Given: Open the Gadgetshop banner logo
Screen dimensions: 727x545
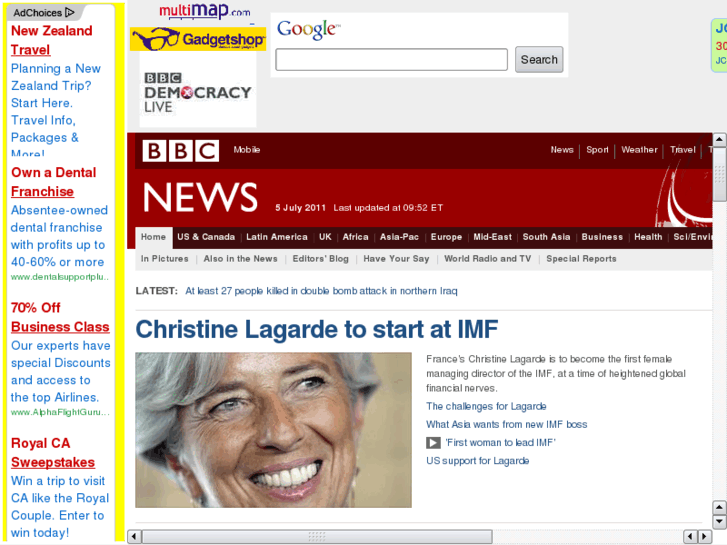Looking at the screenshot, I should [x=198, y=39].
